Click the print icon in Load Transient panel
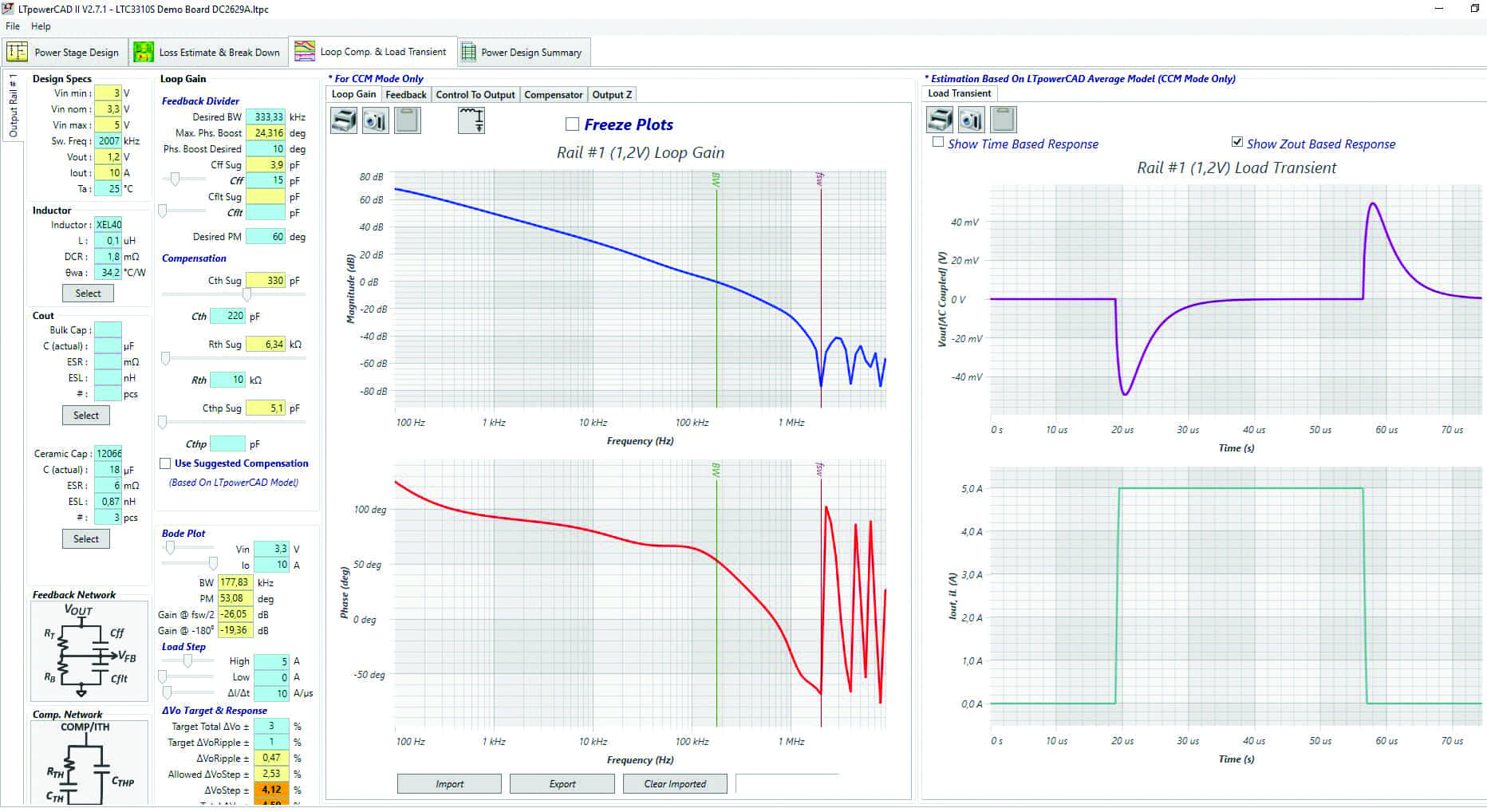 940,120
